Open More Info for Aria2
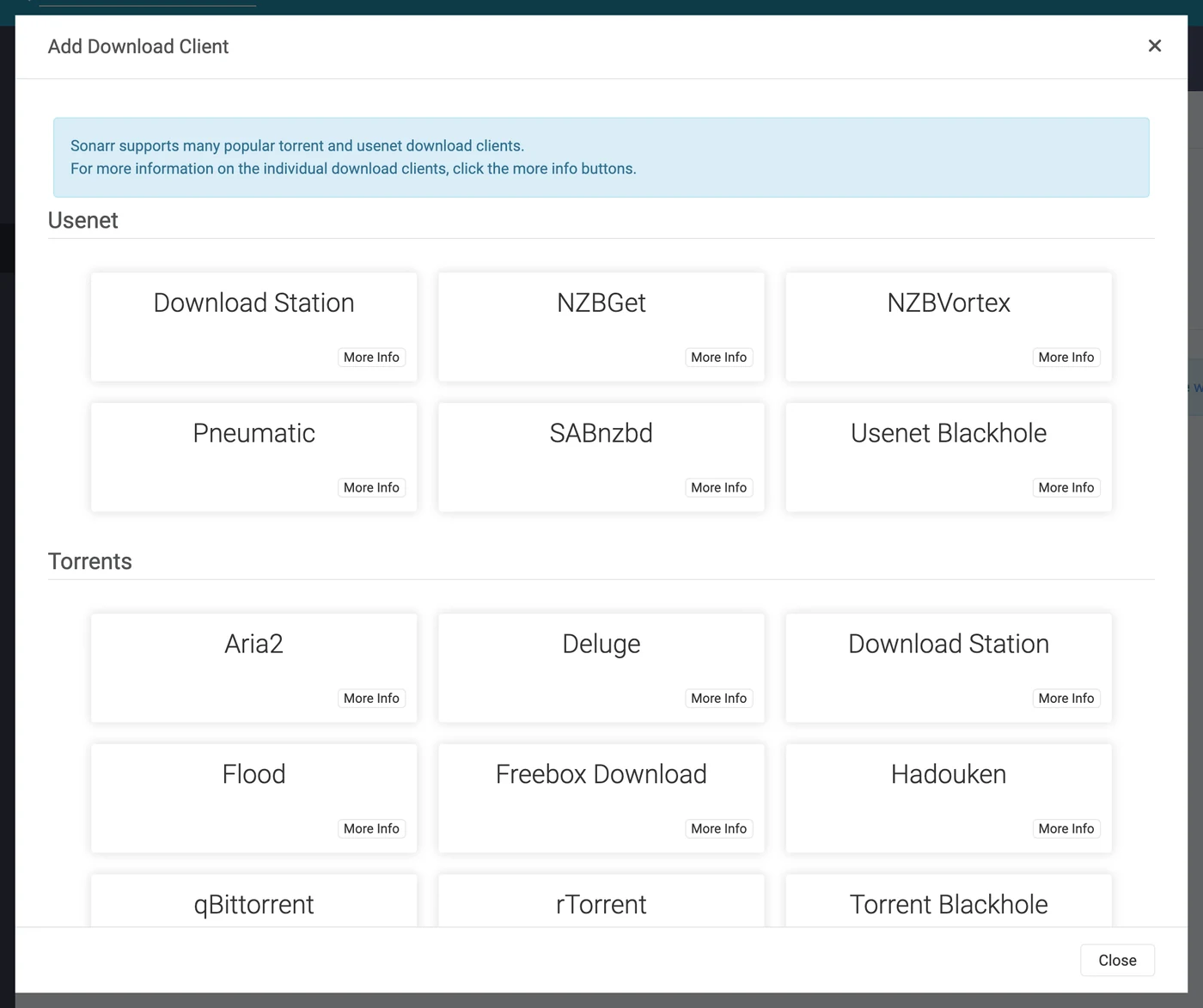The height and width of the screenshot is (1008, 1203). 371,699
